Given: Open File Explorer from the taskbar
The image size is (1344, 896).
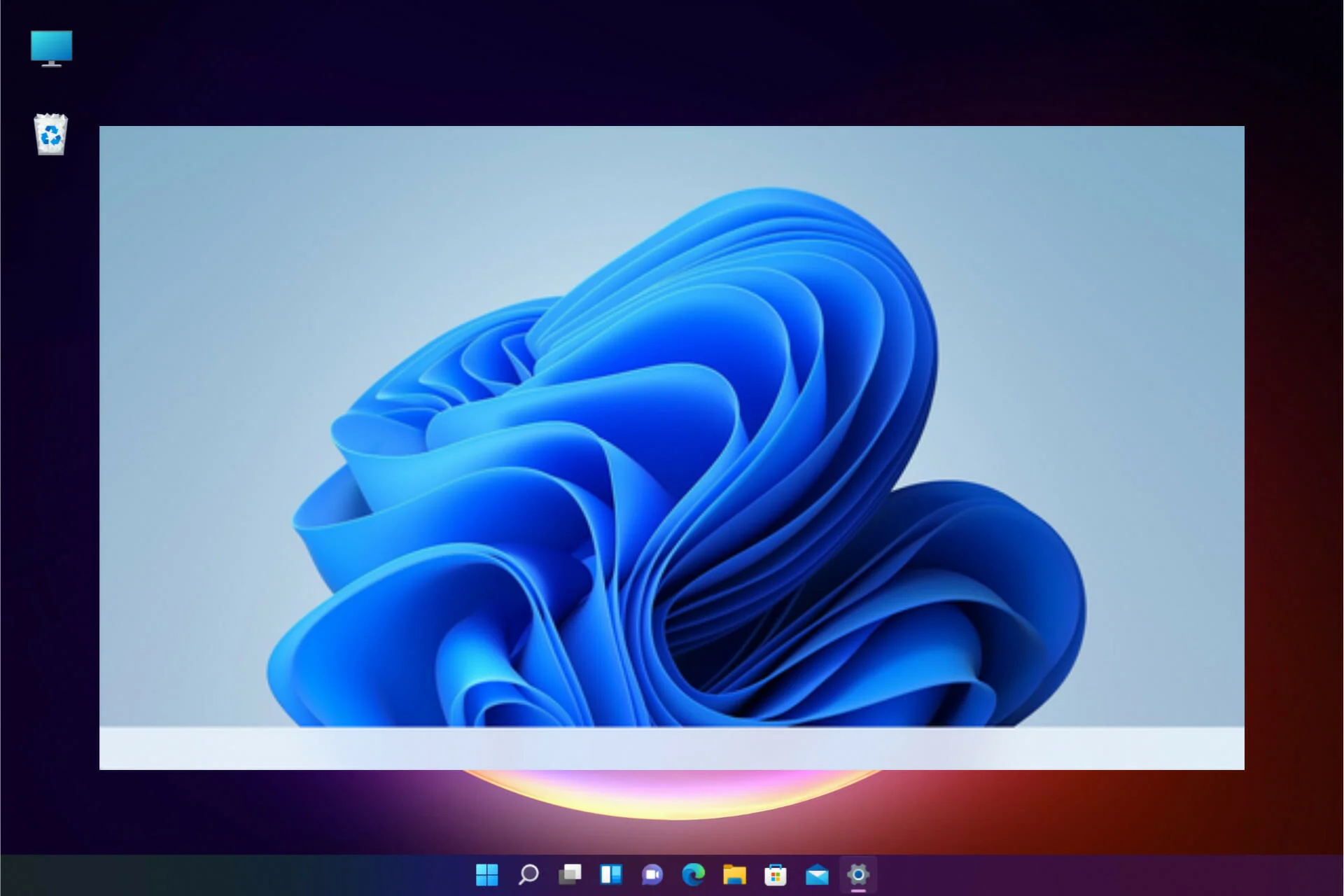Looking at the screenshot, I should click(x=734, y=875).
